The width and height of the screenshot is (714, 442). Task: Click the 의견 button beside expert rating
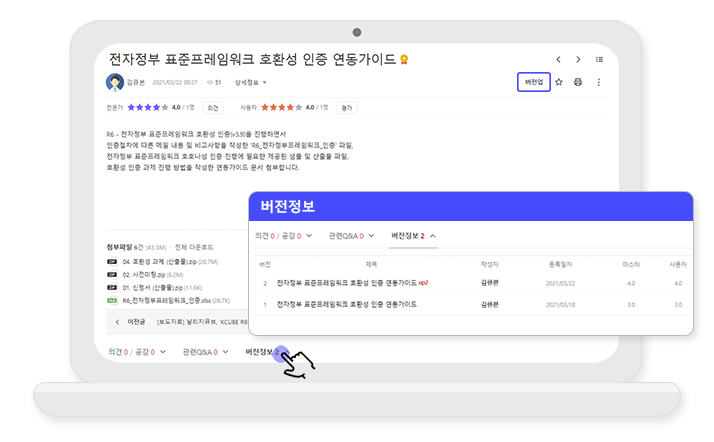[x=212, y=107]
